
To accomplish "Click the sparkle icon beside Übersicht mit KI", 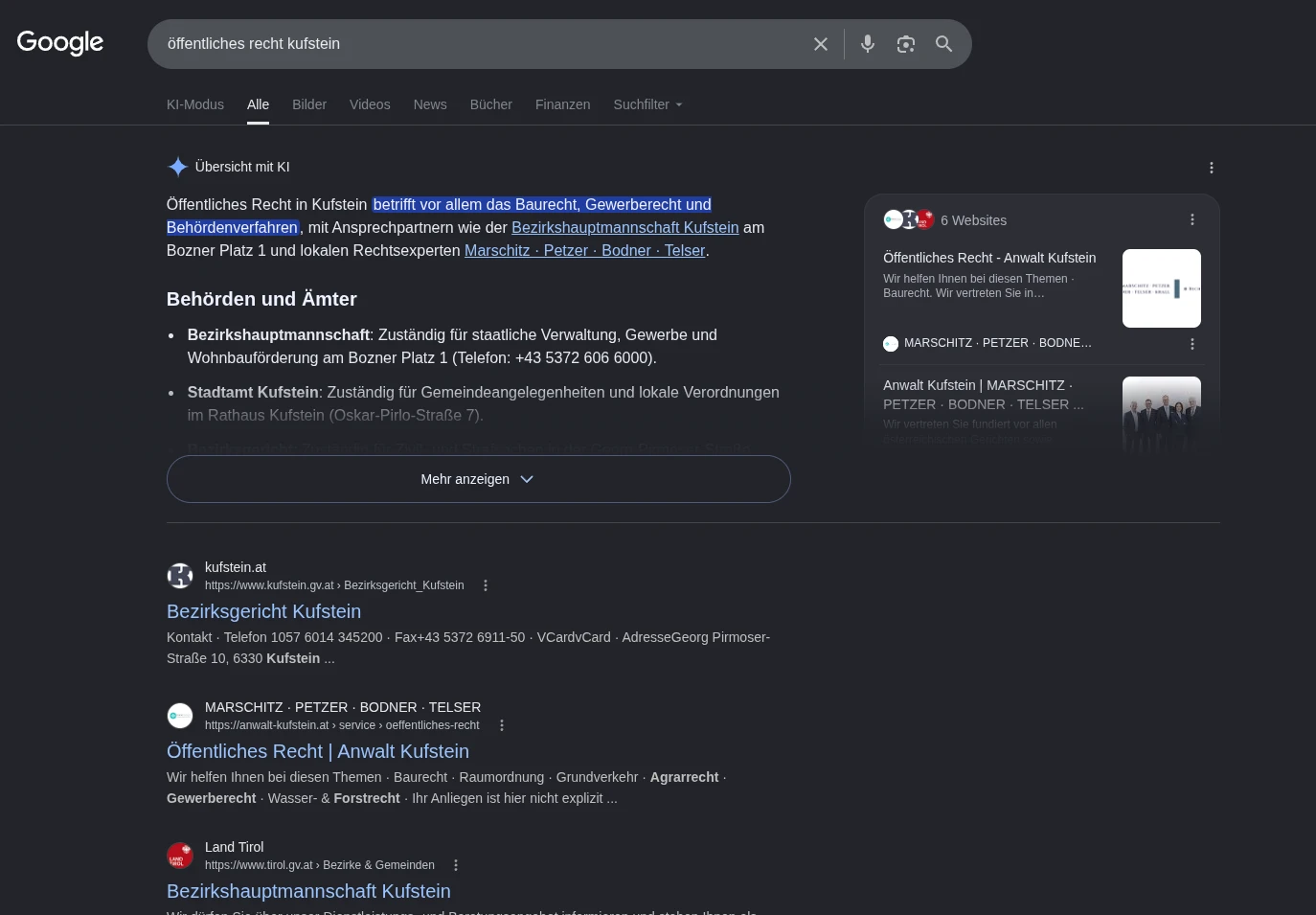I will click(178, 167).
